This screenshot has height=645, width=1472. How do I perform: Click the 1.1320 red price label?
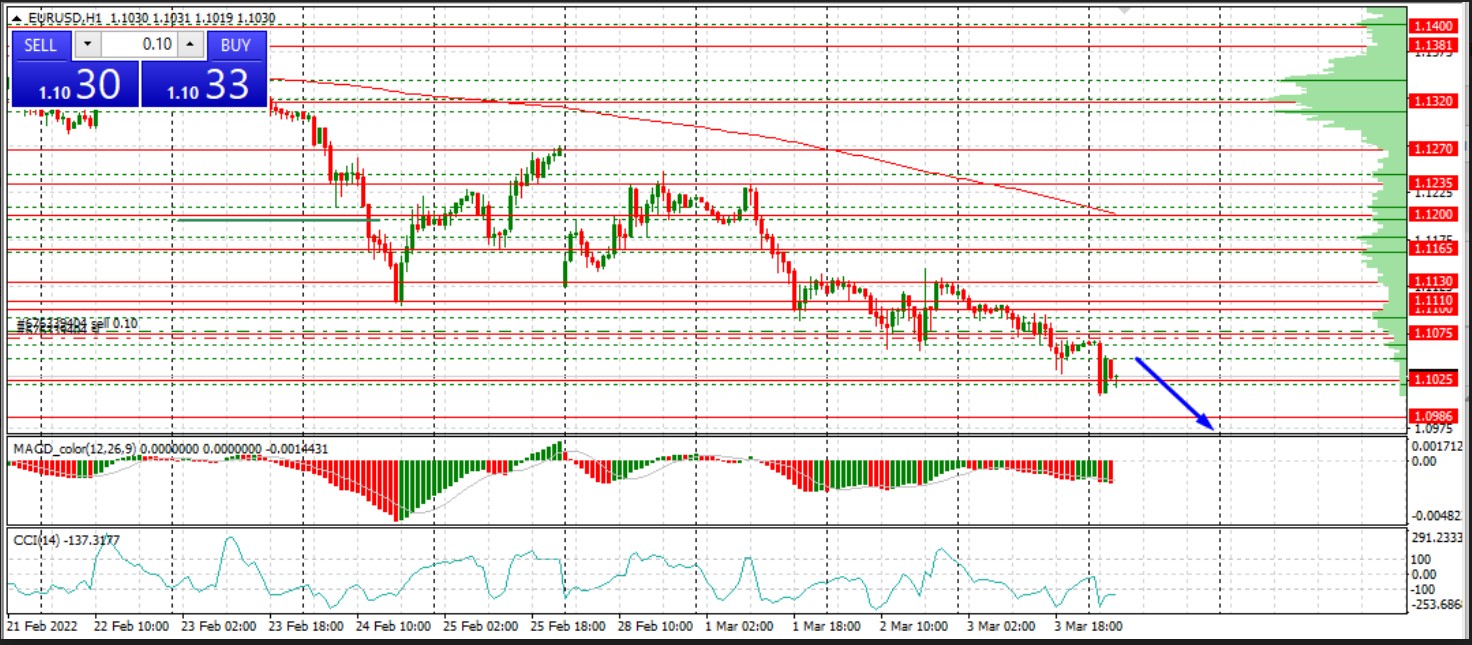[x=1436, y=102]
